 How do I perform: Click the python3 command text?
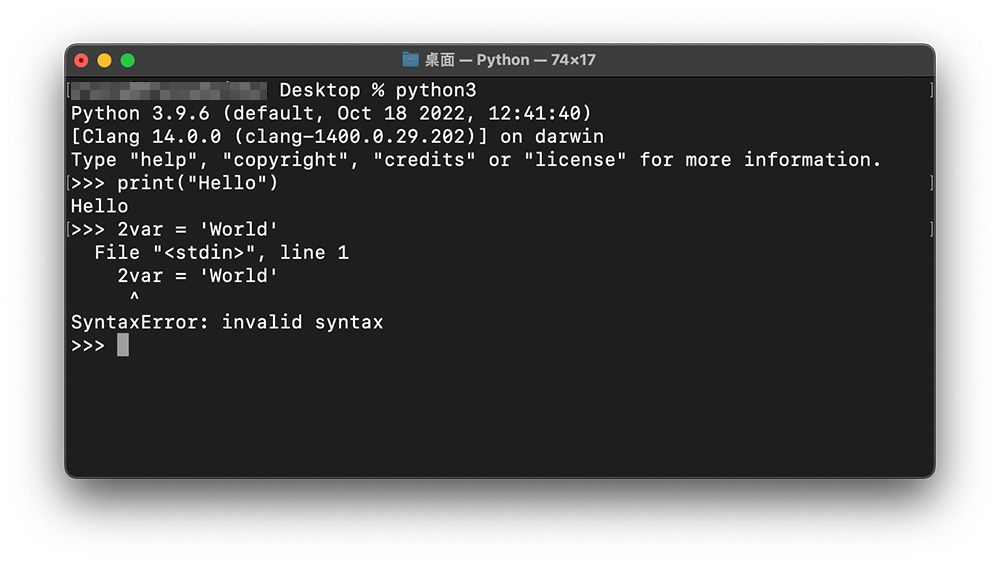(436, 90)
